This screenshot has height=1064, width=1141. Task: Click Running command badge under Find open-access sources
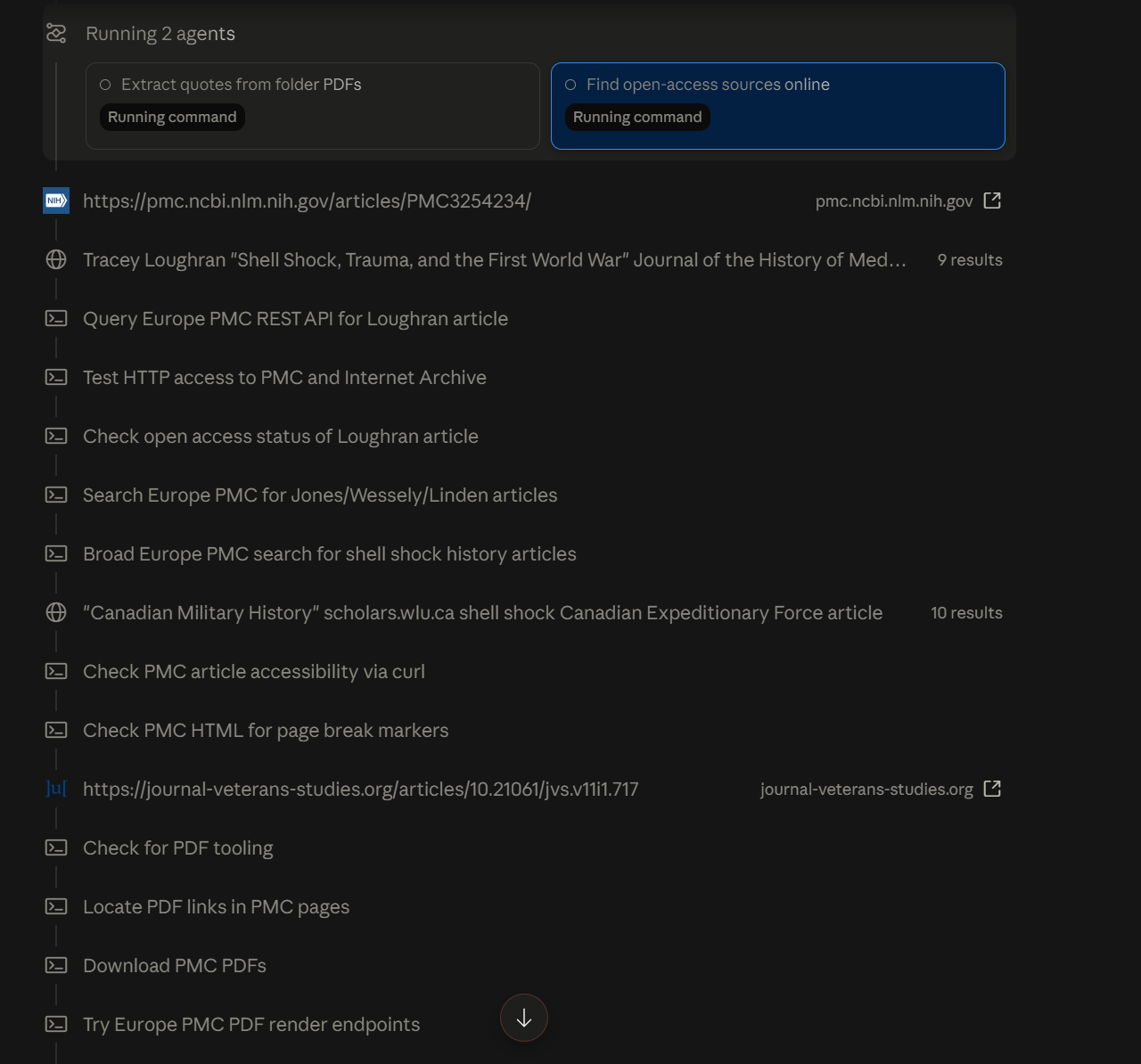(x=637, y=117)
